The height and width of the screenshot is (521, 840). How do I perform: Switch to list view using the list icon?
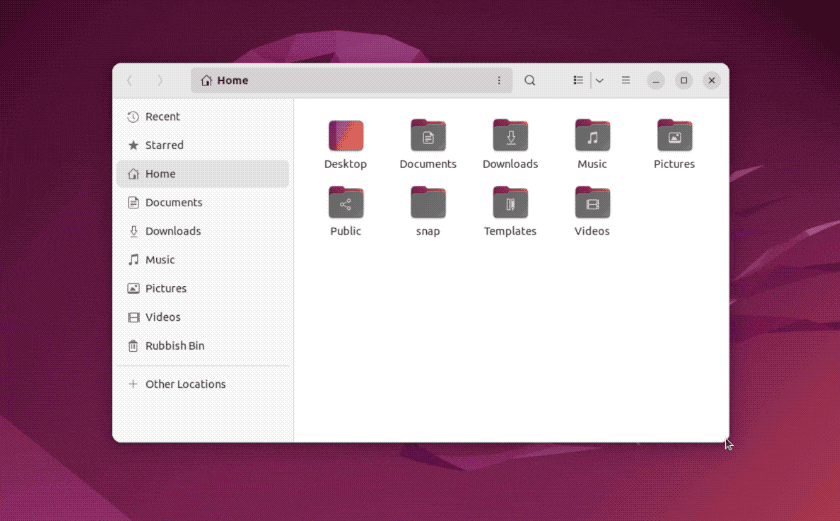[578, 80]
